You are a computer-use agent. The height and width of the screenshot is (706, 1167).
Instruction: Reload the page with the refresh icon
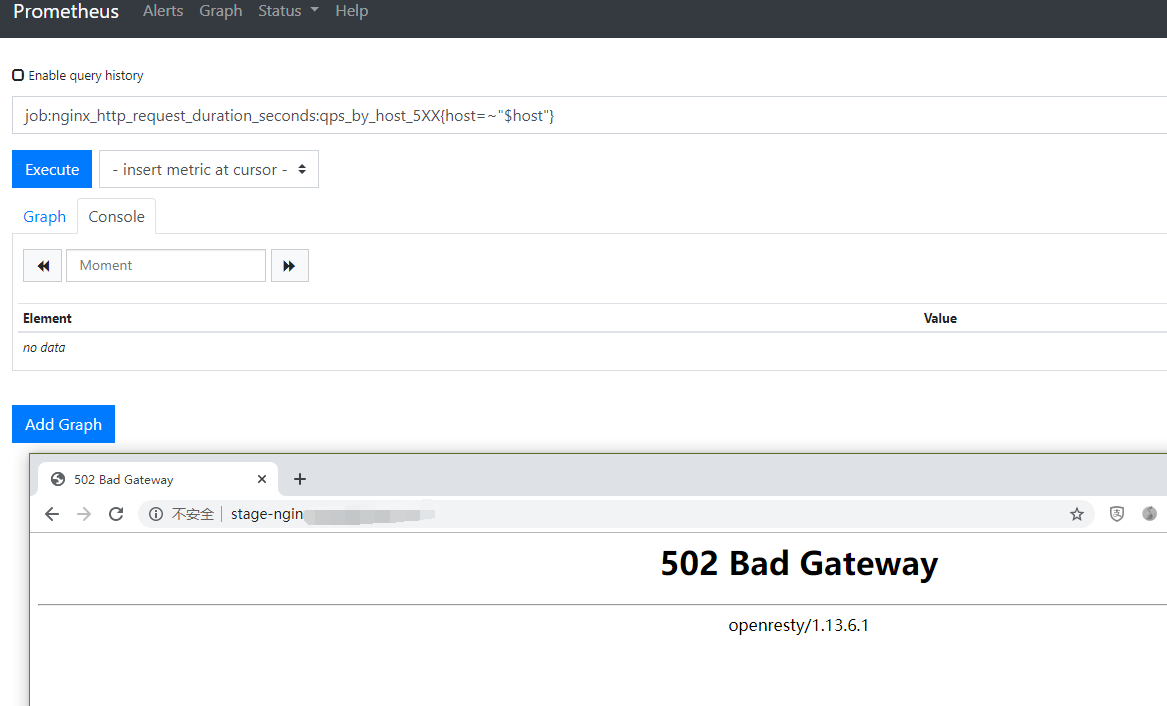pos(116,514)
